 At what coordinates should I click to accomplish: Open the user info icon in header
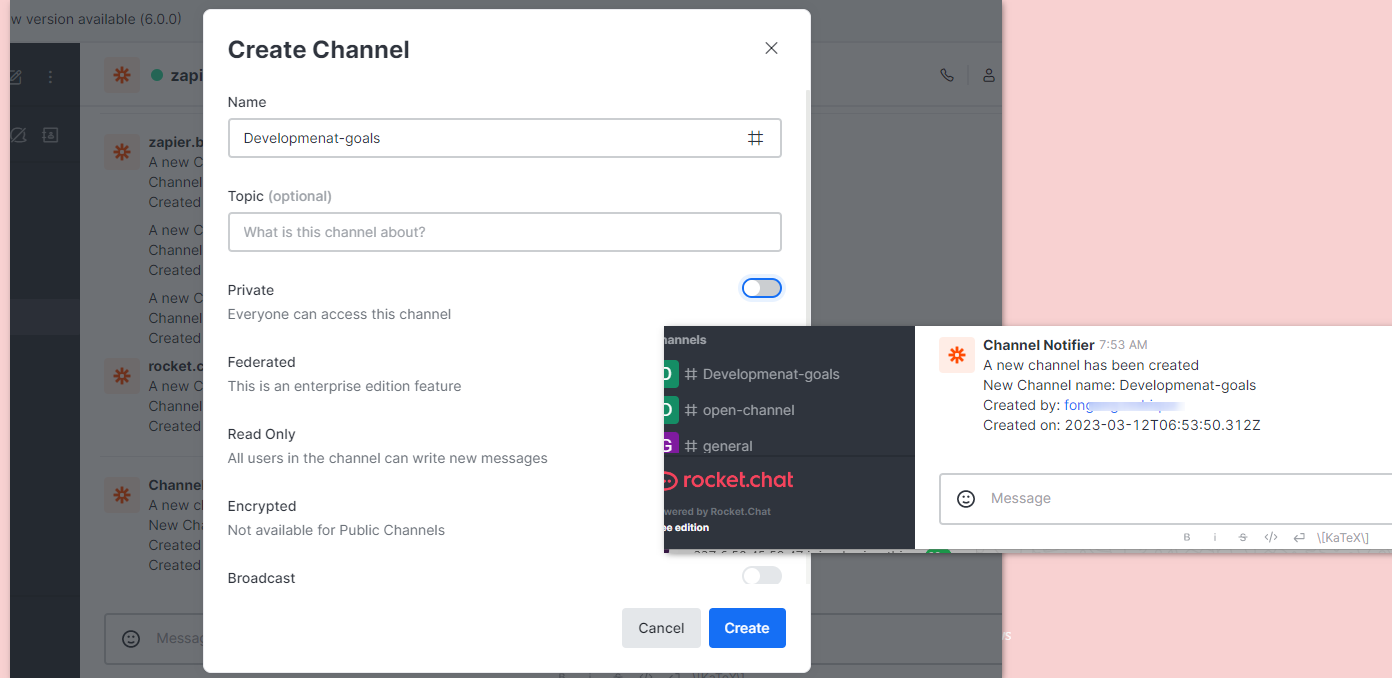(x=988, y=75)
